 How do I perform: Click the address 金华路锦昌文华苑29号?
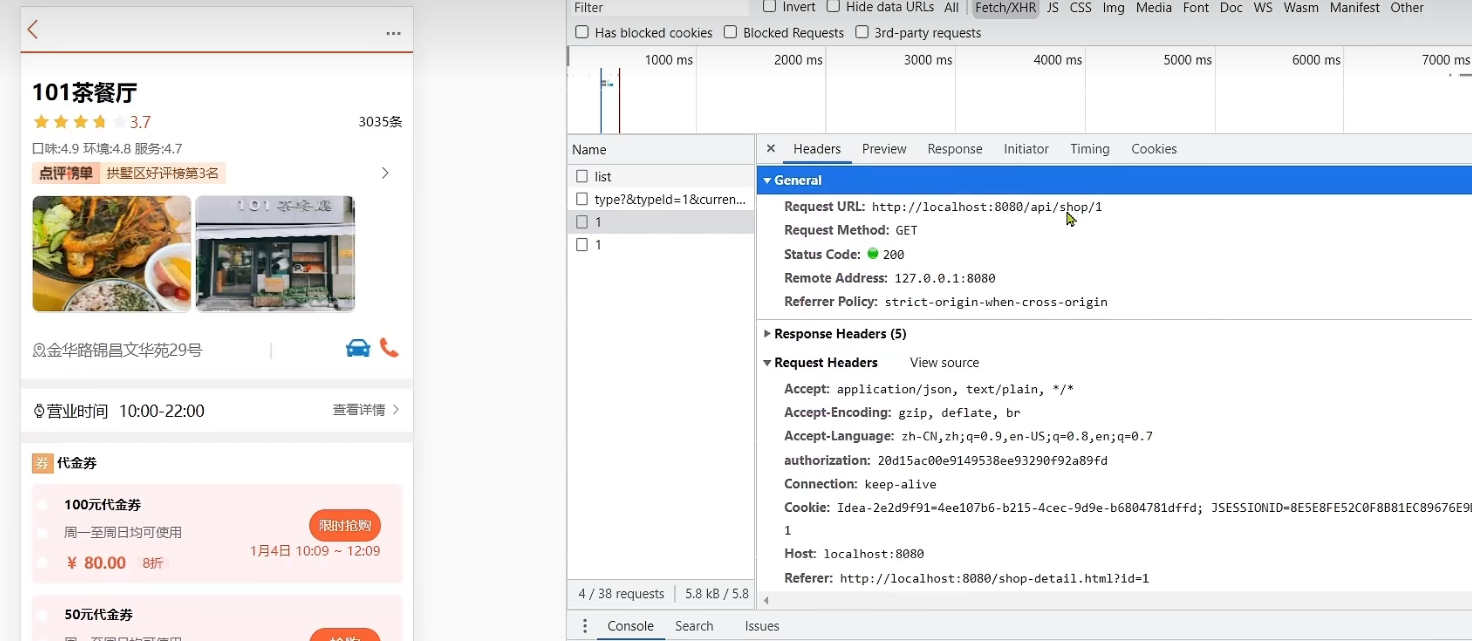tap(124, 350)
